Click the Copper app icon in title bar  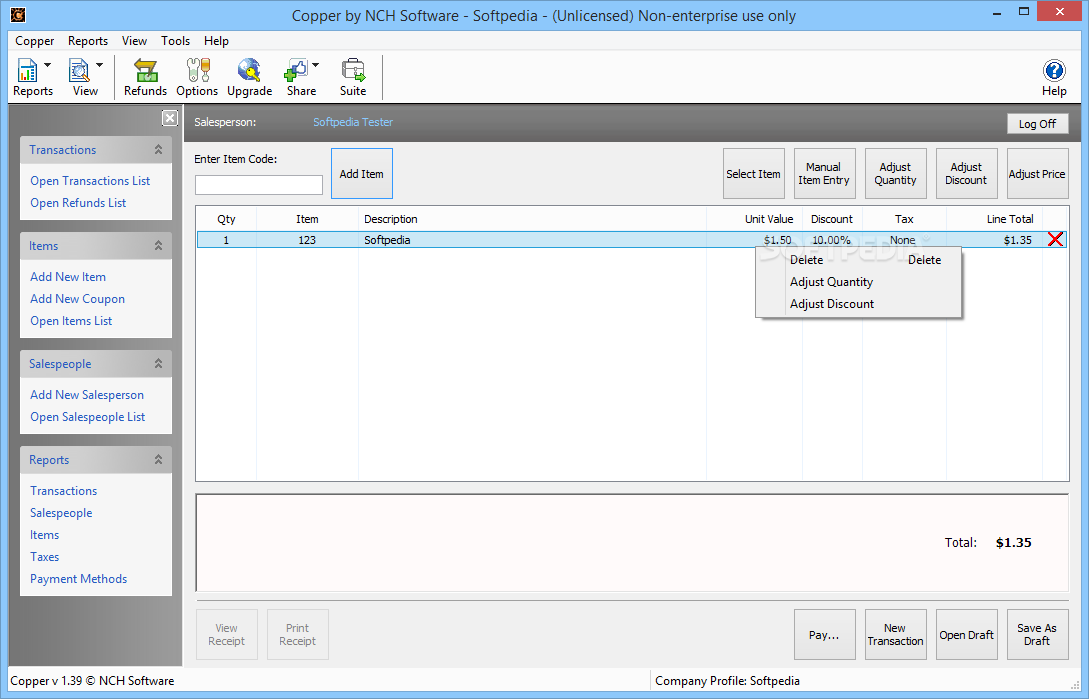[x=17, y=15]
